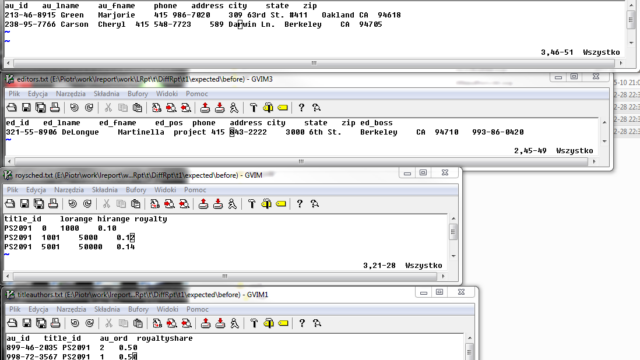Click 'Oakland' city text in authors window
This screenshot has width=640, height=360.
338,15
